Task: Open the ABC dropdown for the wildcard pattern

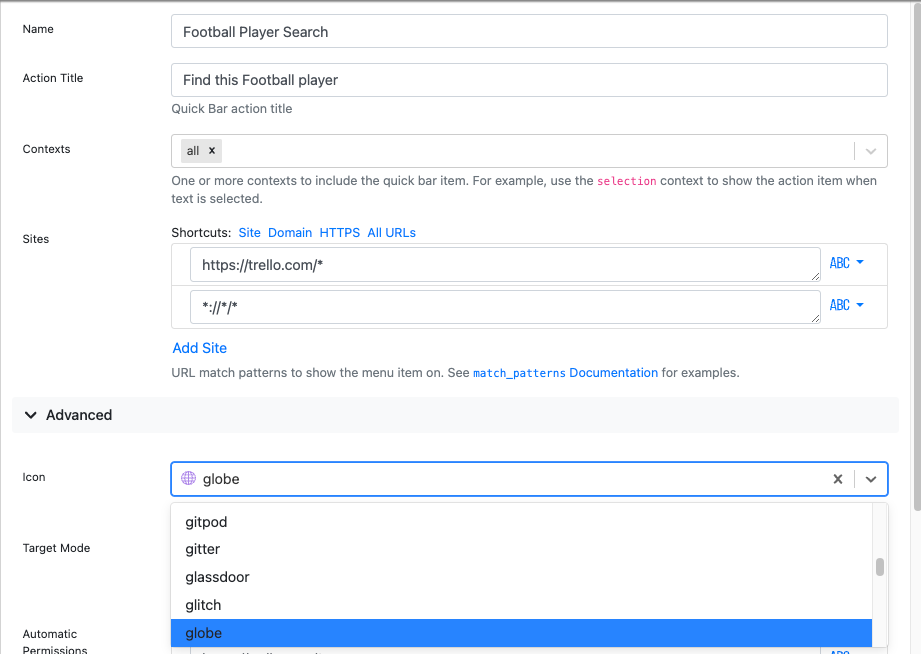Action: click(x=845, y=304)
